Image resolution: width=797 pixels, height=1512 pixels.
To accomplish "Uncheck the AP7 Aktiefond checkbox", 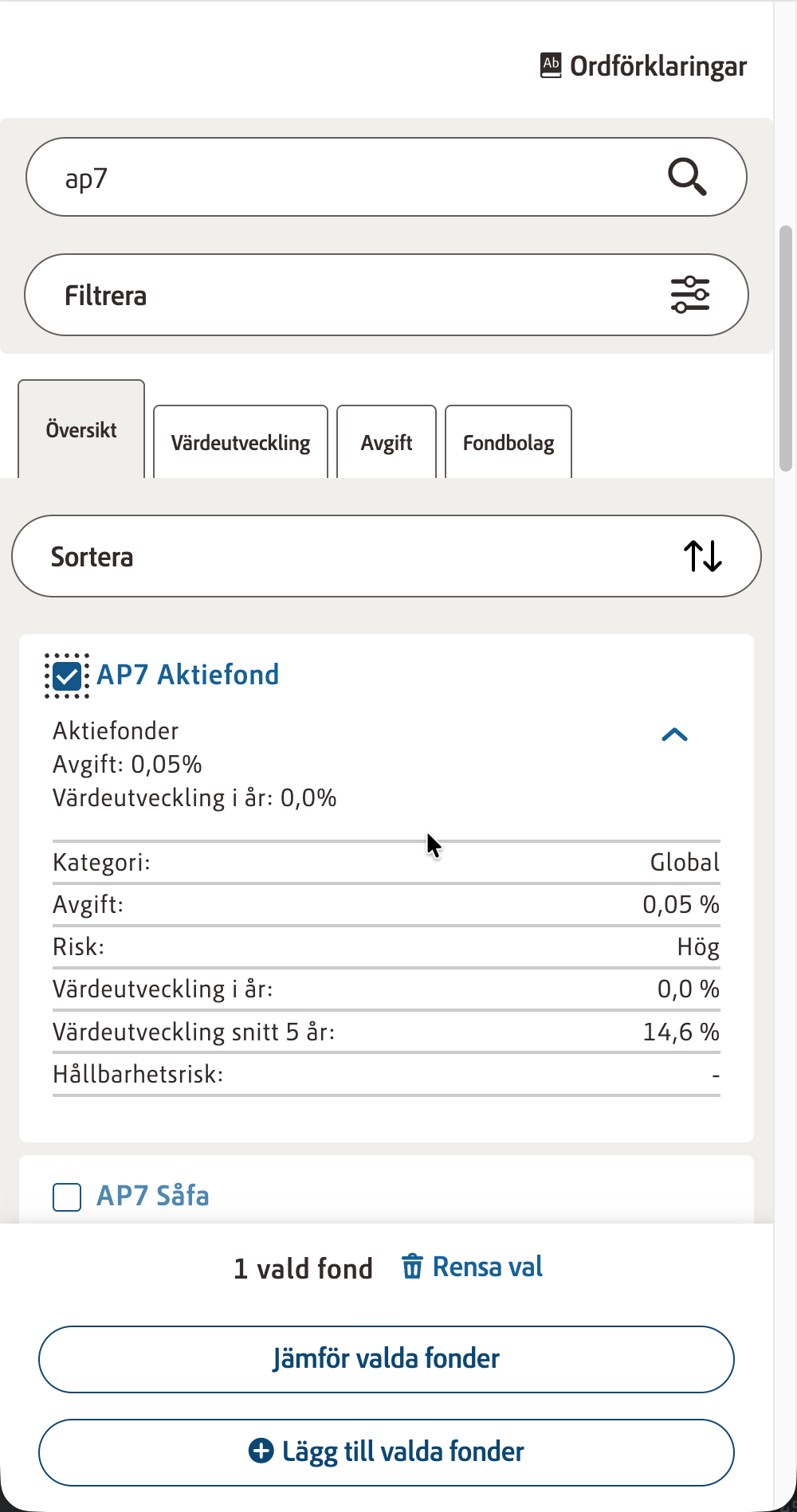I will tap(67, 676).
